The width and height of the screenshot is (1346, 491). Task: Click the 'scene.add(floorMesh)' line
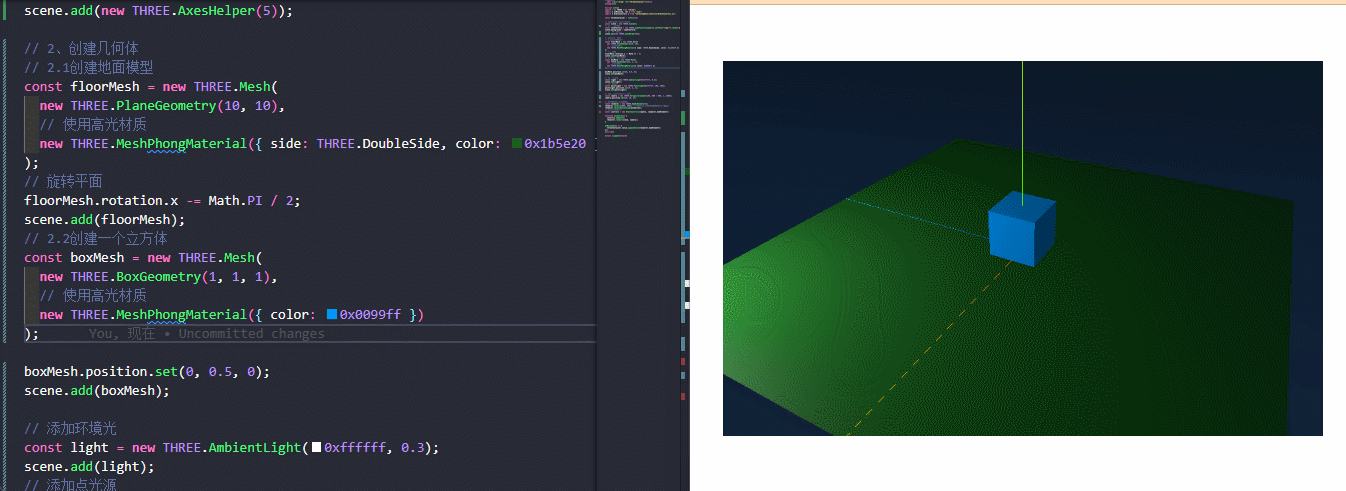[x=105, y=220]
